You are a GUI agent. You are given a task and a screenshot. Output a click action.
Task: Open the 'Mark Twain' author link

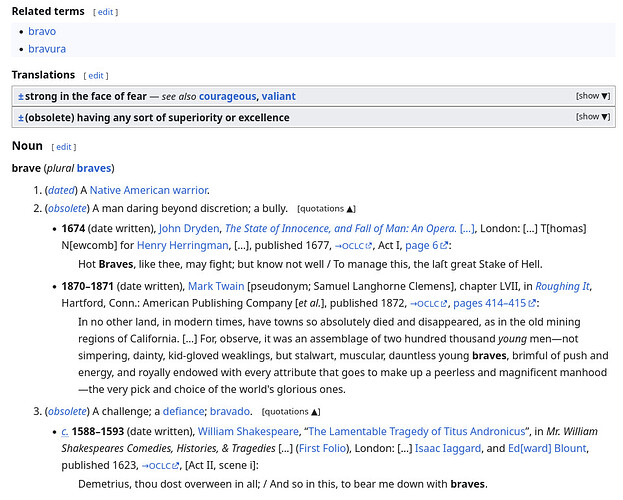pyautogui.click(x=216, y=286)
